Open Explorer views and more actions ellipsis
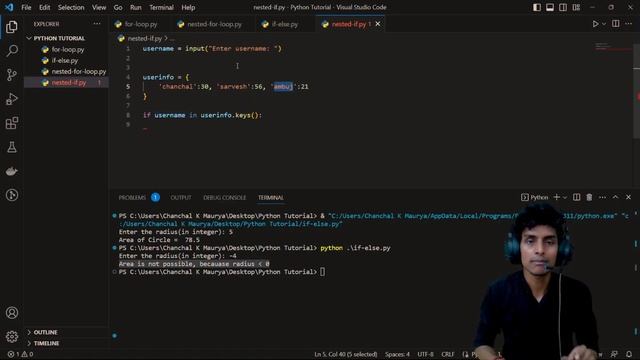Viewport: 640px width, 360px height. (97, 24)
